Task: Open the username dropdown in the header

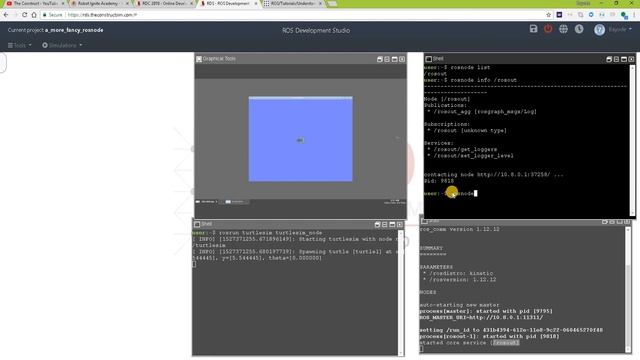Action: (620, 30)
